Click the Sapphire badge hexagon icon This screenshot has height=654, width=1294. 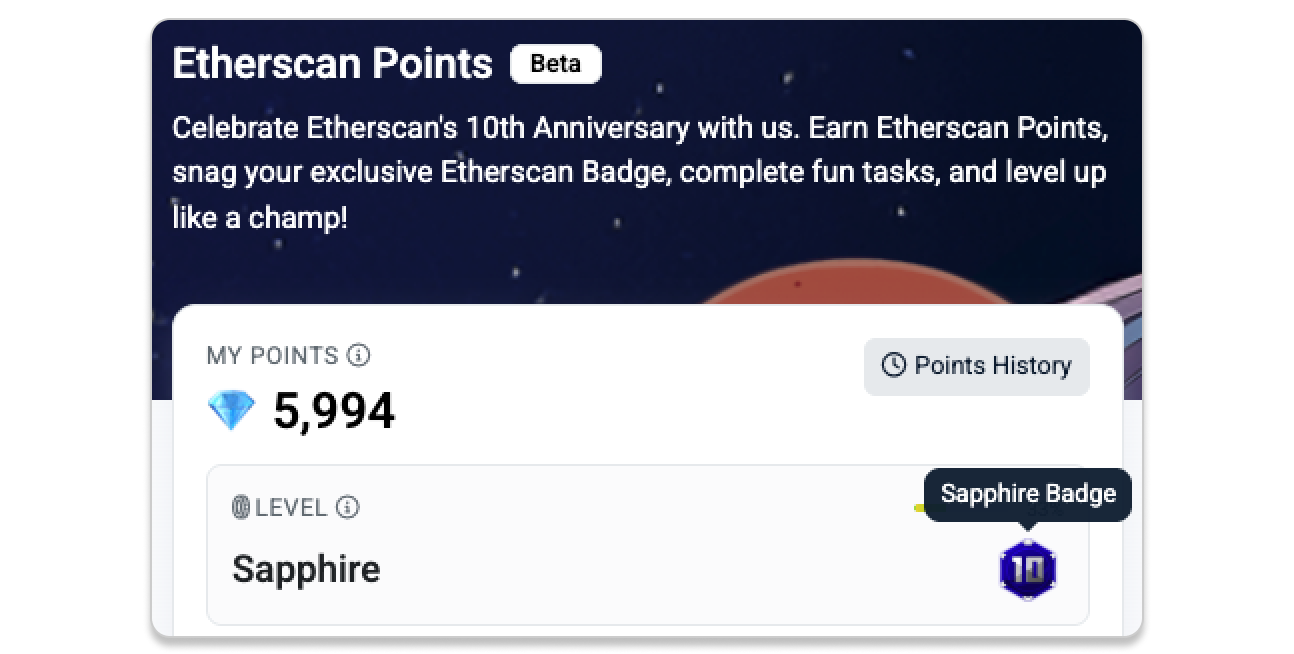pos(1027,570)
